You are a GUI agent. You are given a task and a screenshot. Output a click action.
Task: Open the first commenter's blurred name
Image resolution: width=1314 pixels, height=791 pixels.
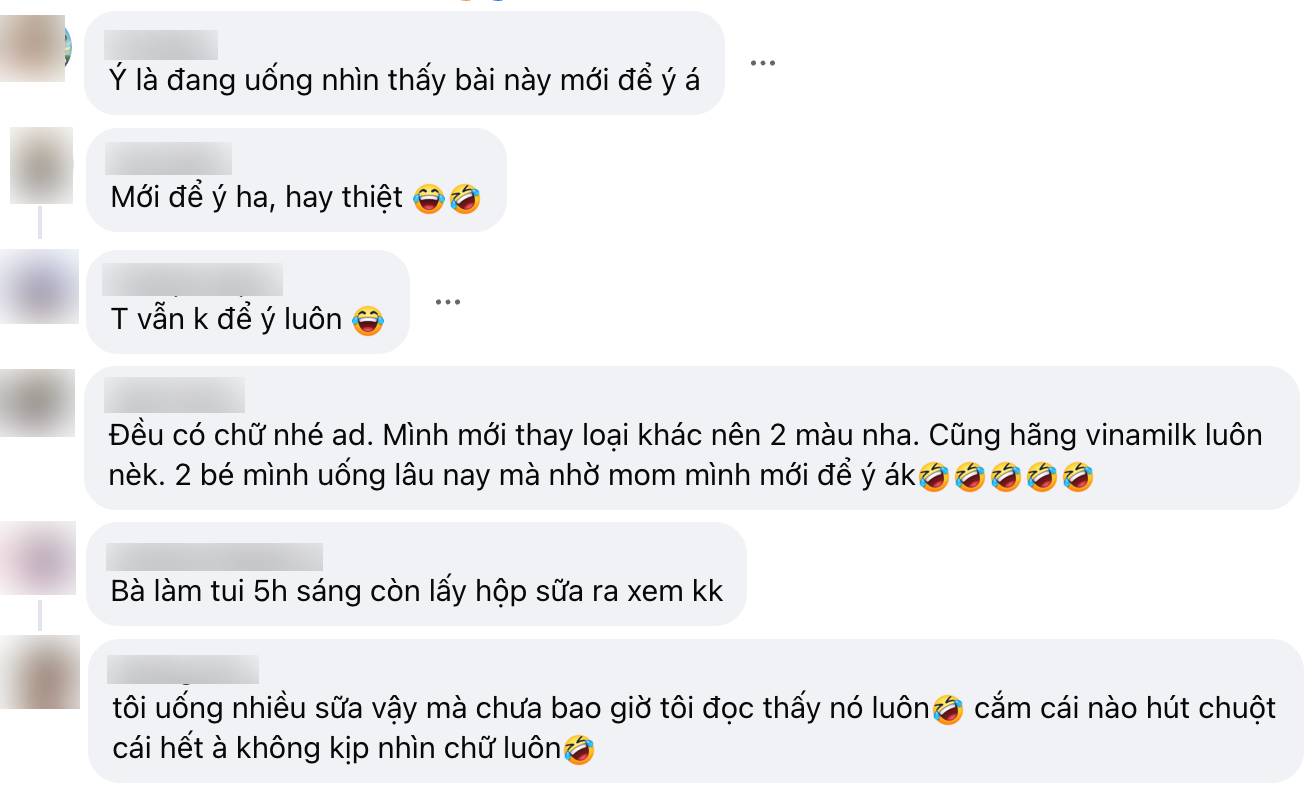(162, 46)
